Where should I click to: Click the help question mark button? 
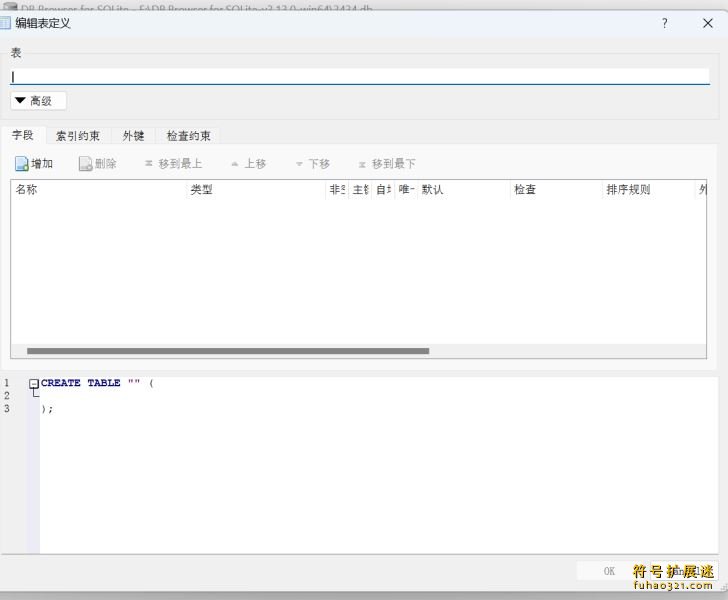664,23
